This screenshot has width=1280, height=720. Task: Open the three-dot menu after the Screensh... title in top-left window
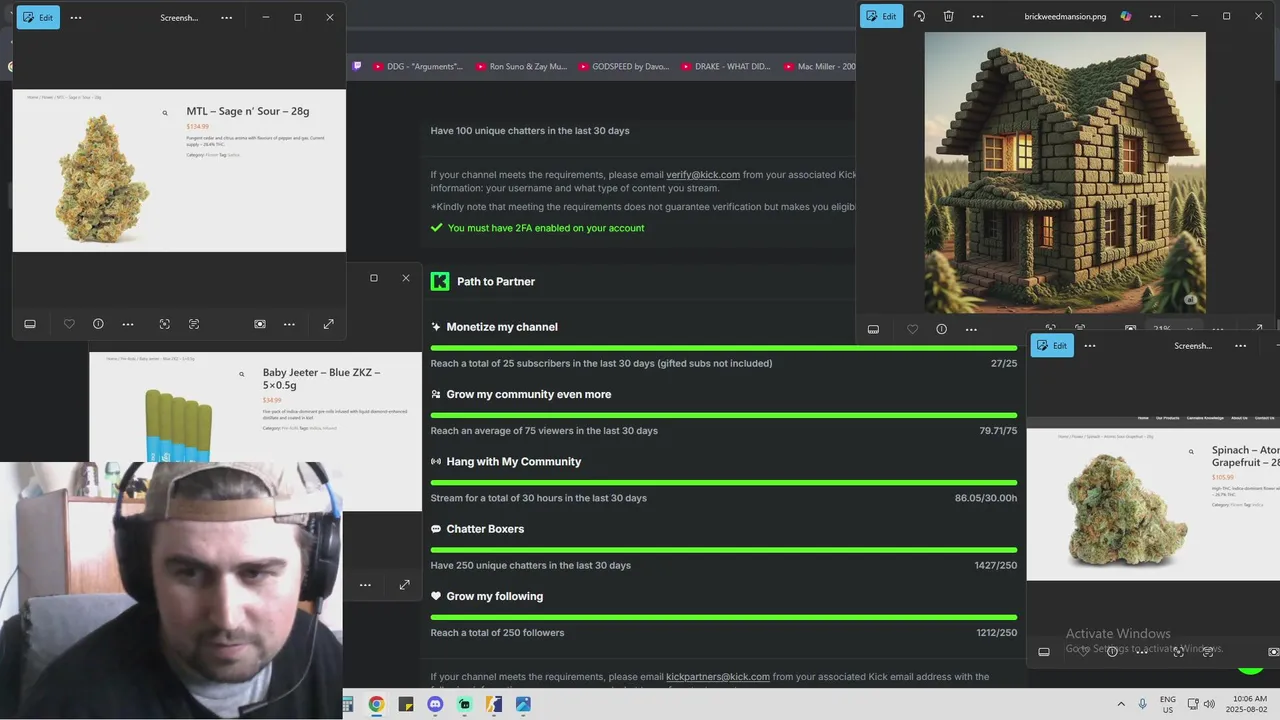tap(227, 18)
